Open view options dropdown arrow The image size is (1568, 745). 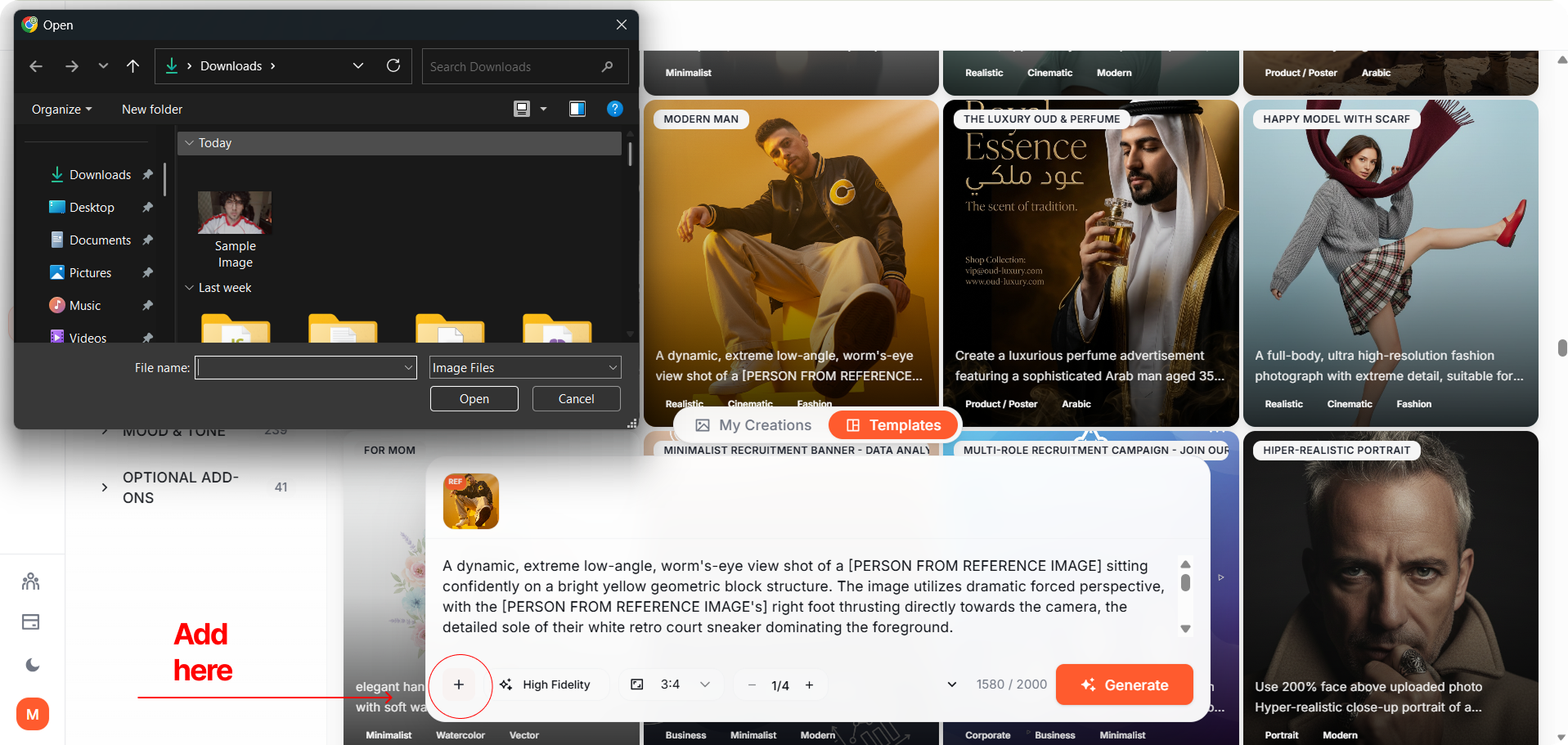543,109
